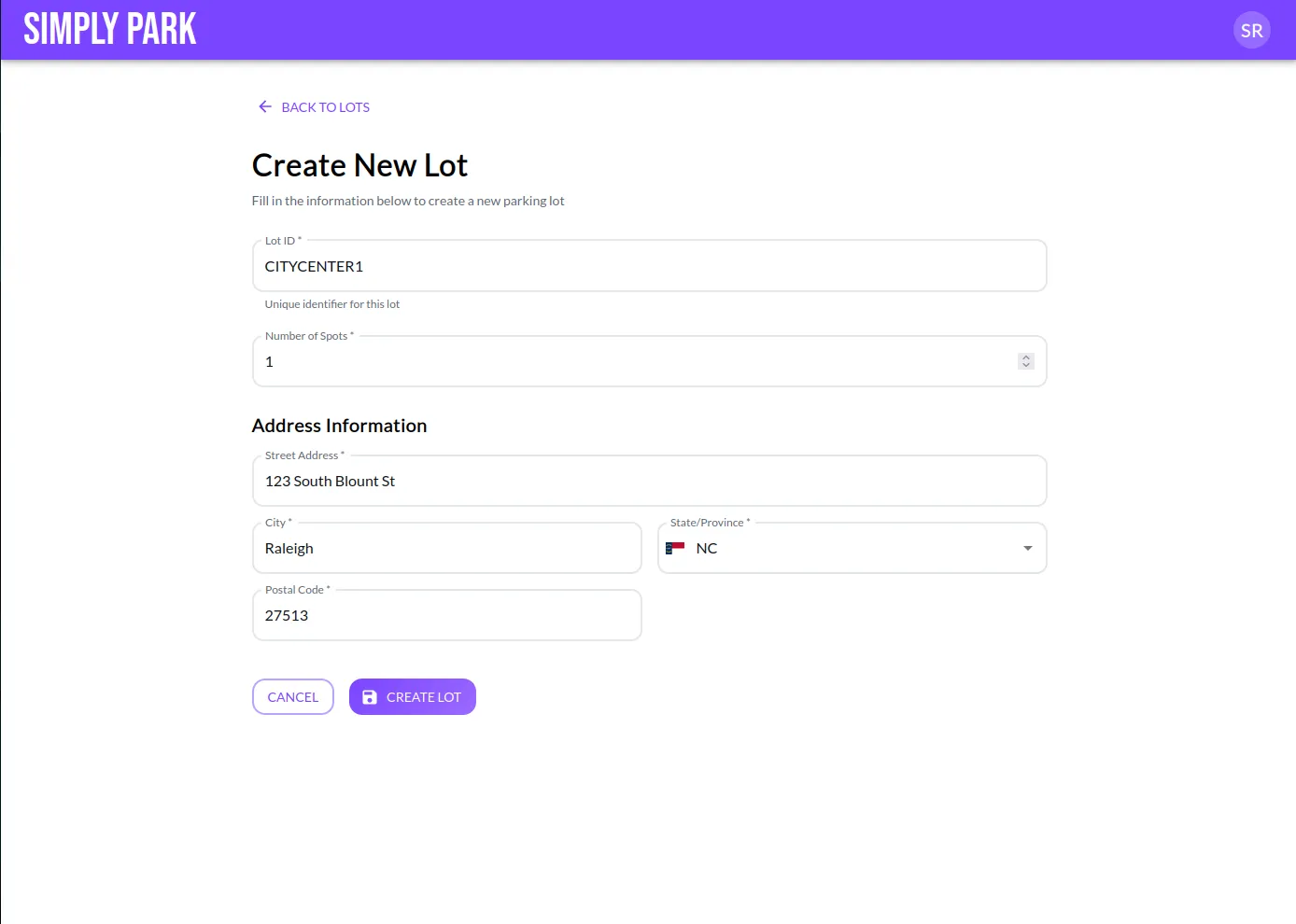Click the Simply Park logo

(x=108, y=29)
